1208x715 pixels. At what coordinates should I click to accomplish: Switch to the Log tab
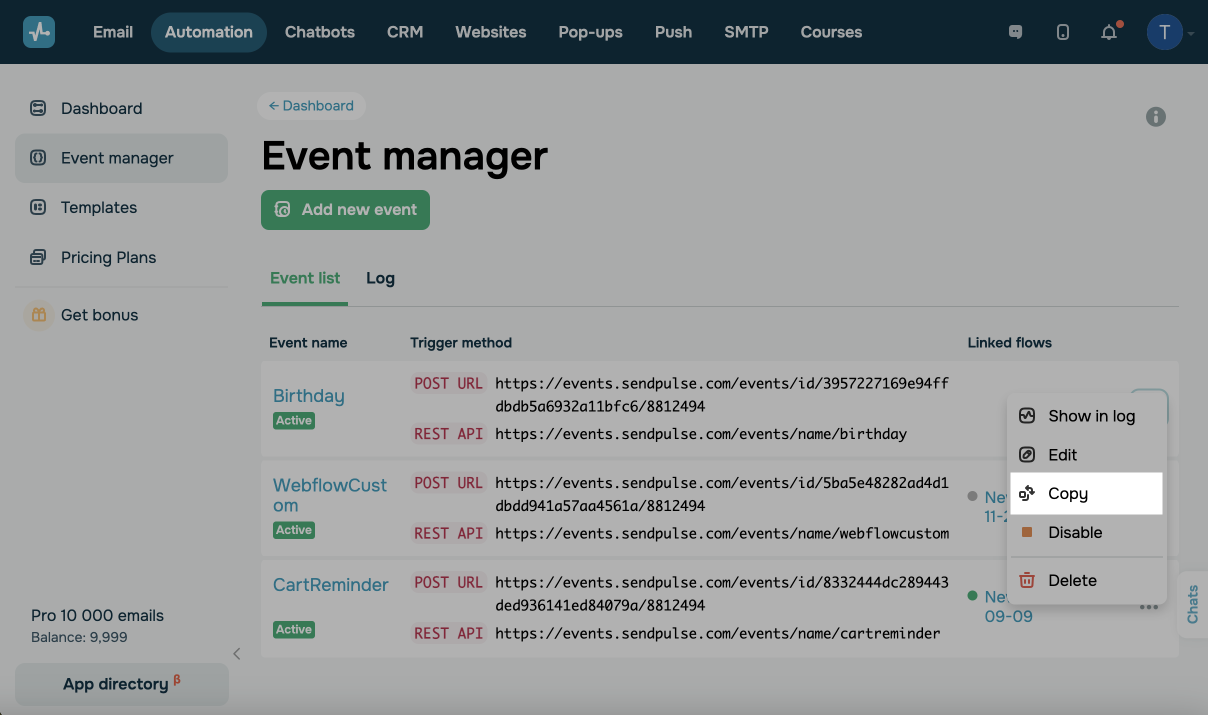(x=380, y=278)
